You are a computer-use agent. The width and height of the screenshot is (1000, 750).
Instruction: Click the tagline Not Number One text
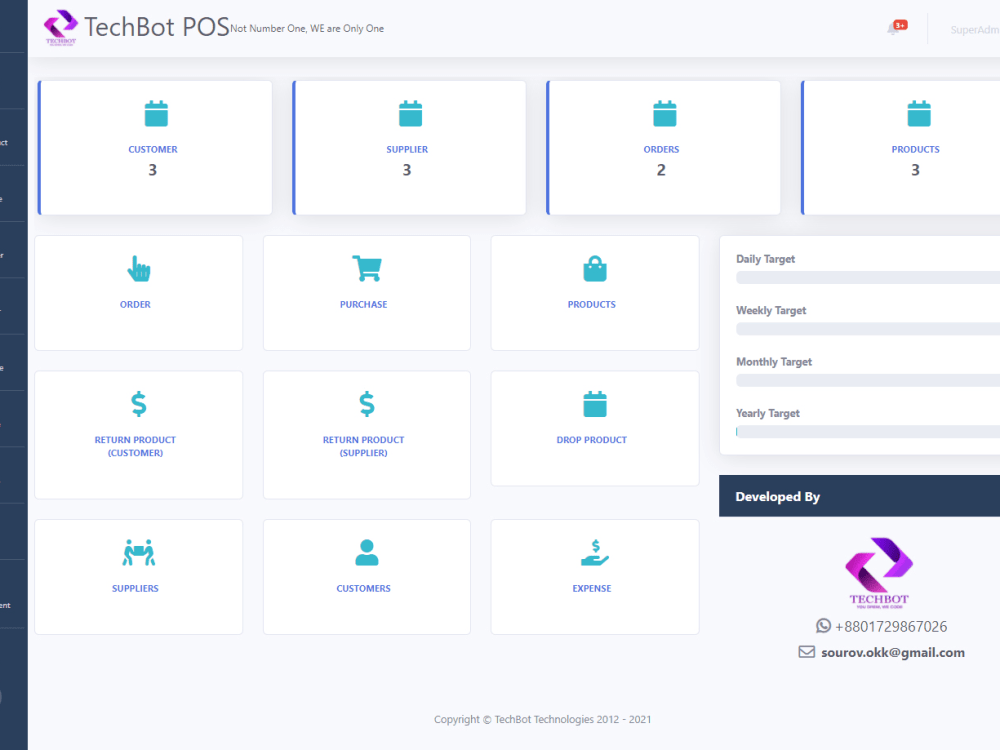pos(307,29)
